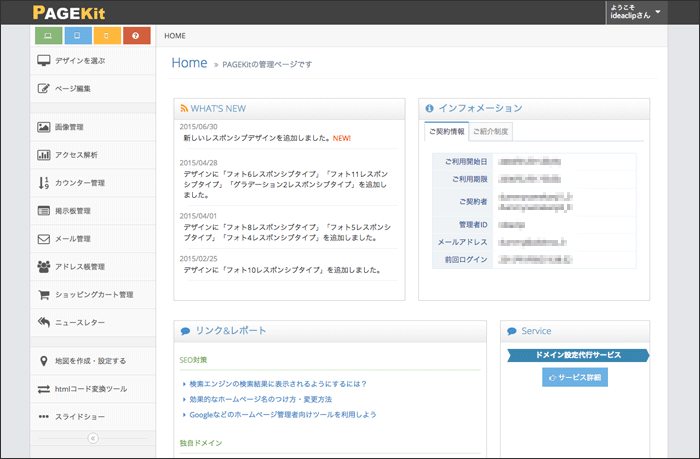The image size is (700, 459).
Task: Collapse the sidebar with the double-chevron button
Action: (x=93, y=438)
